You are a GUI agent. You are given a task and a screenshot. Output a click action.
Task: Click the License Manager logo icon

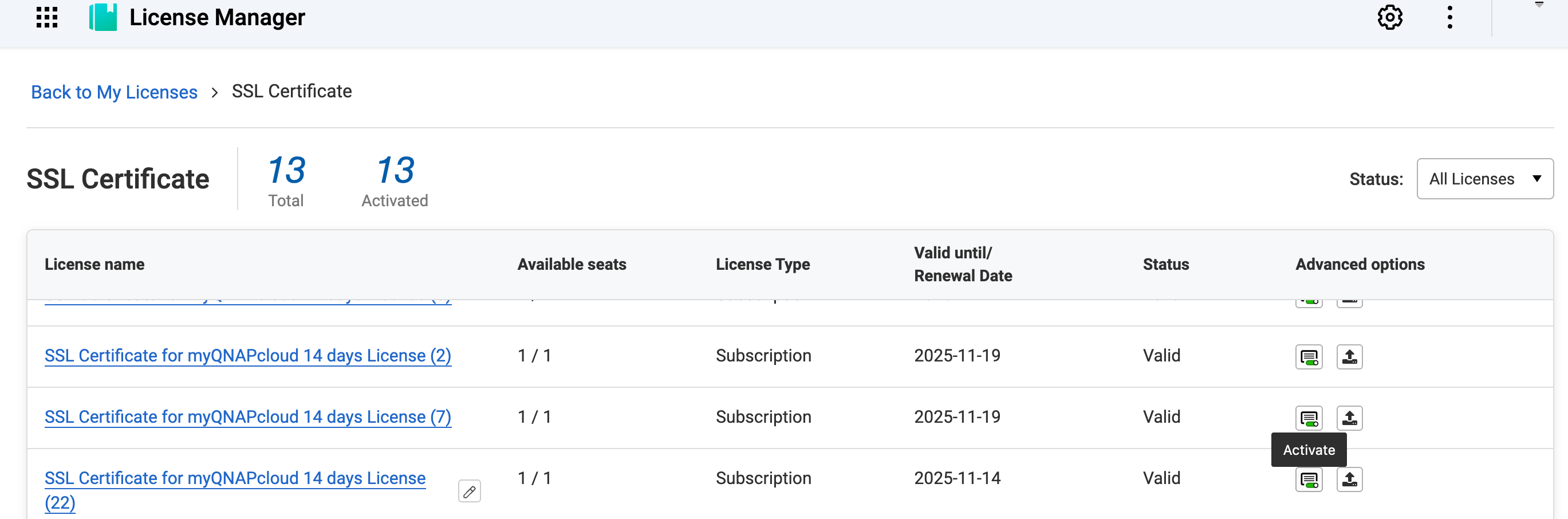click(x=103, y=17)
